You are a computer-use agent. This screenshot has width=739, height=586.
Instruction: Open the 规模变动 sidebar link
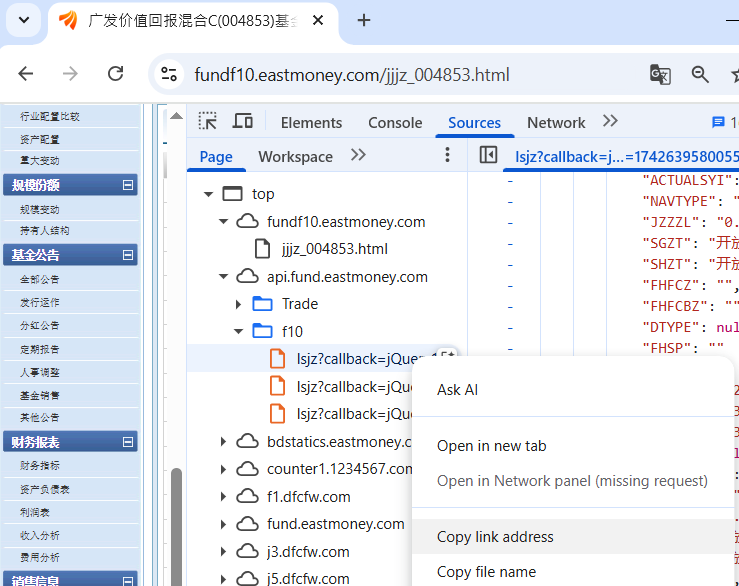(x=40, y=210)
